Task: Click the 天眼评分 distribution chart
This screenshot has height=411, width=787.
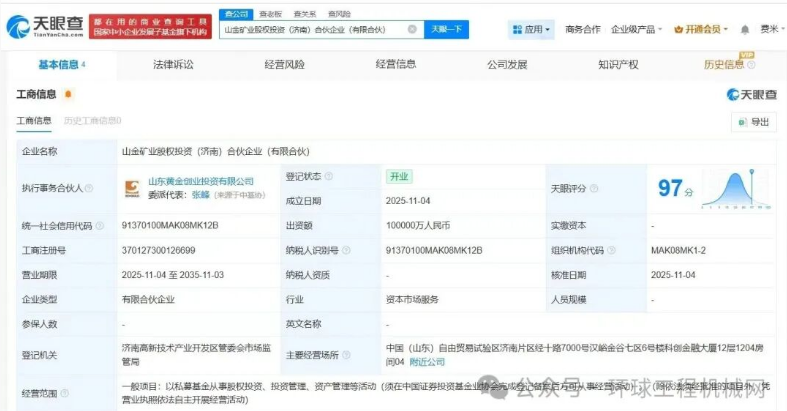Action: pos(735,187)
